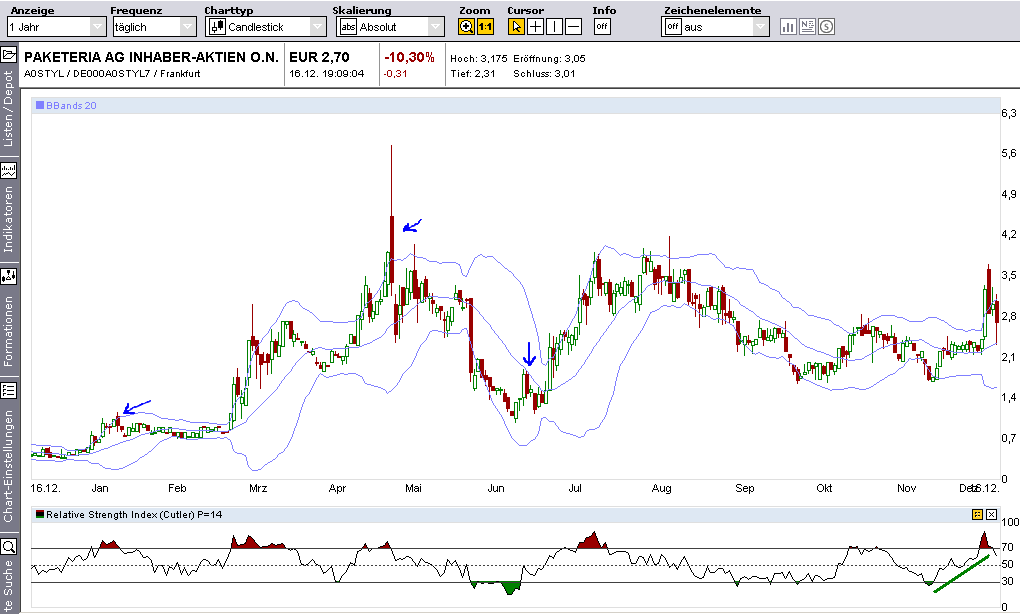Click the folder icon above Listen/Depot
The image size is (1020, 614).
click(8, 55)
